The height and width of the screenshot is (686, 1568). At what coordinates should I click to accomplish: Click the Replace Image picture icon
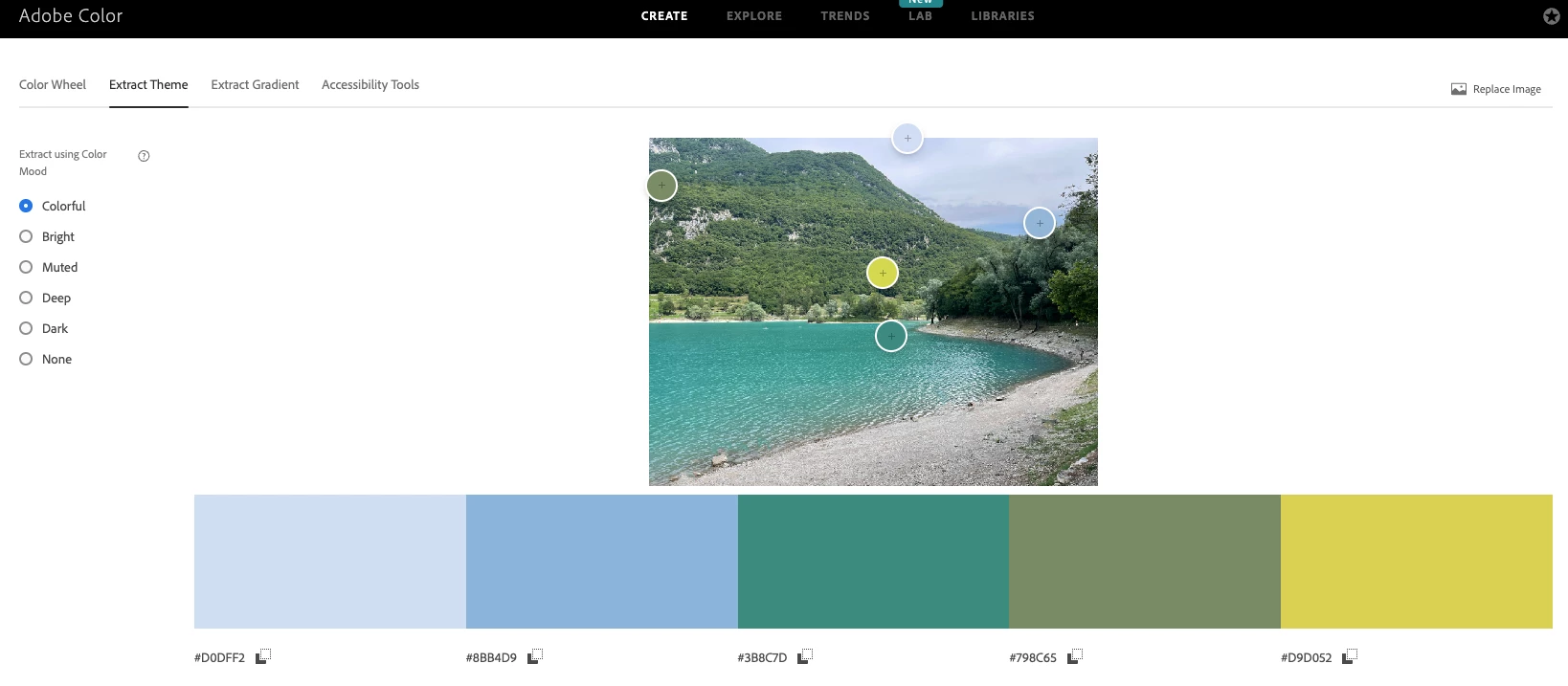pyautogui.click(x=1459, y=89)
